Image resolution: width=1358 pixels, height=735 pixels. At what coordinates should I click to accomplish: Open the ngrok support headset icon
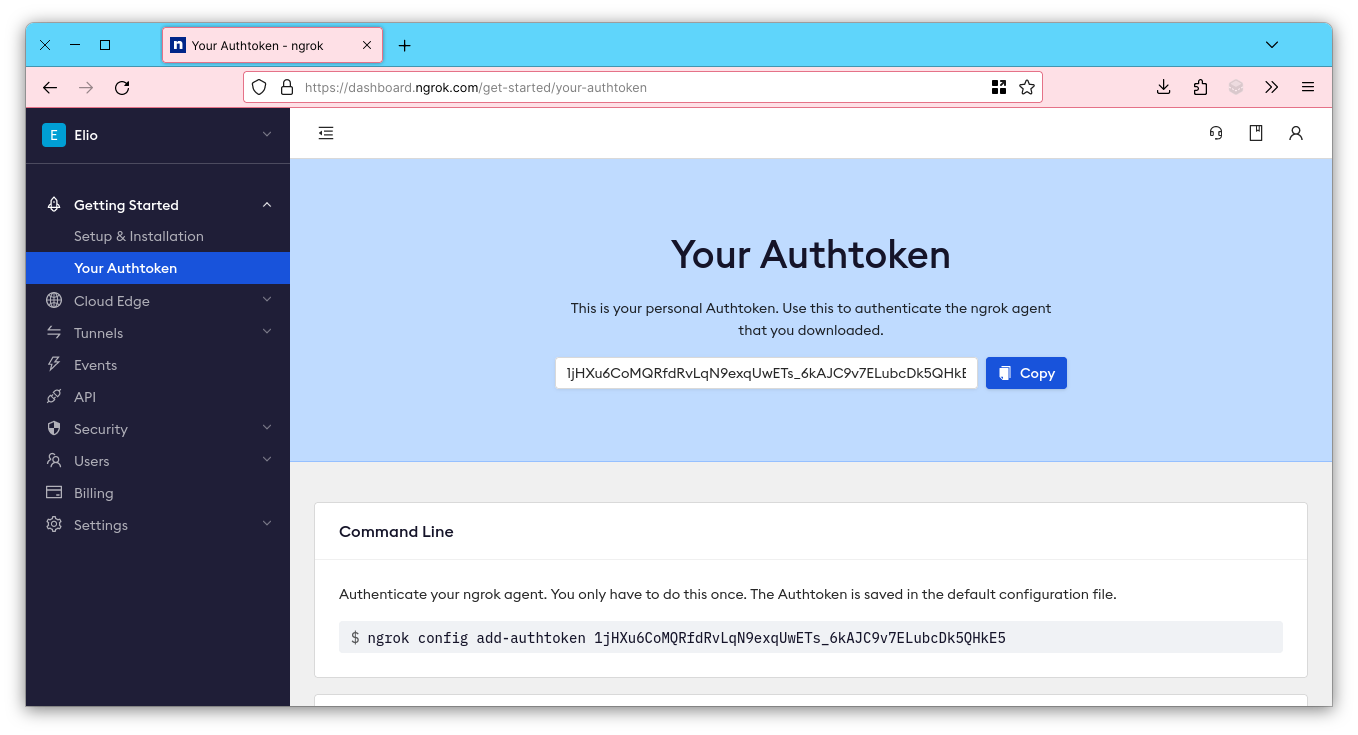[1215, 133]
